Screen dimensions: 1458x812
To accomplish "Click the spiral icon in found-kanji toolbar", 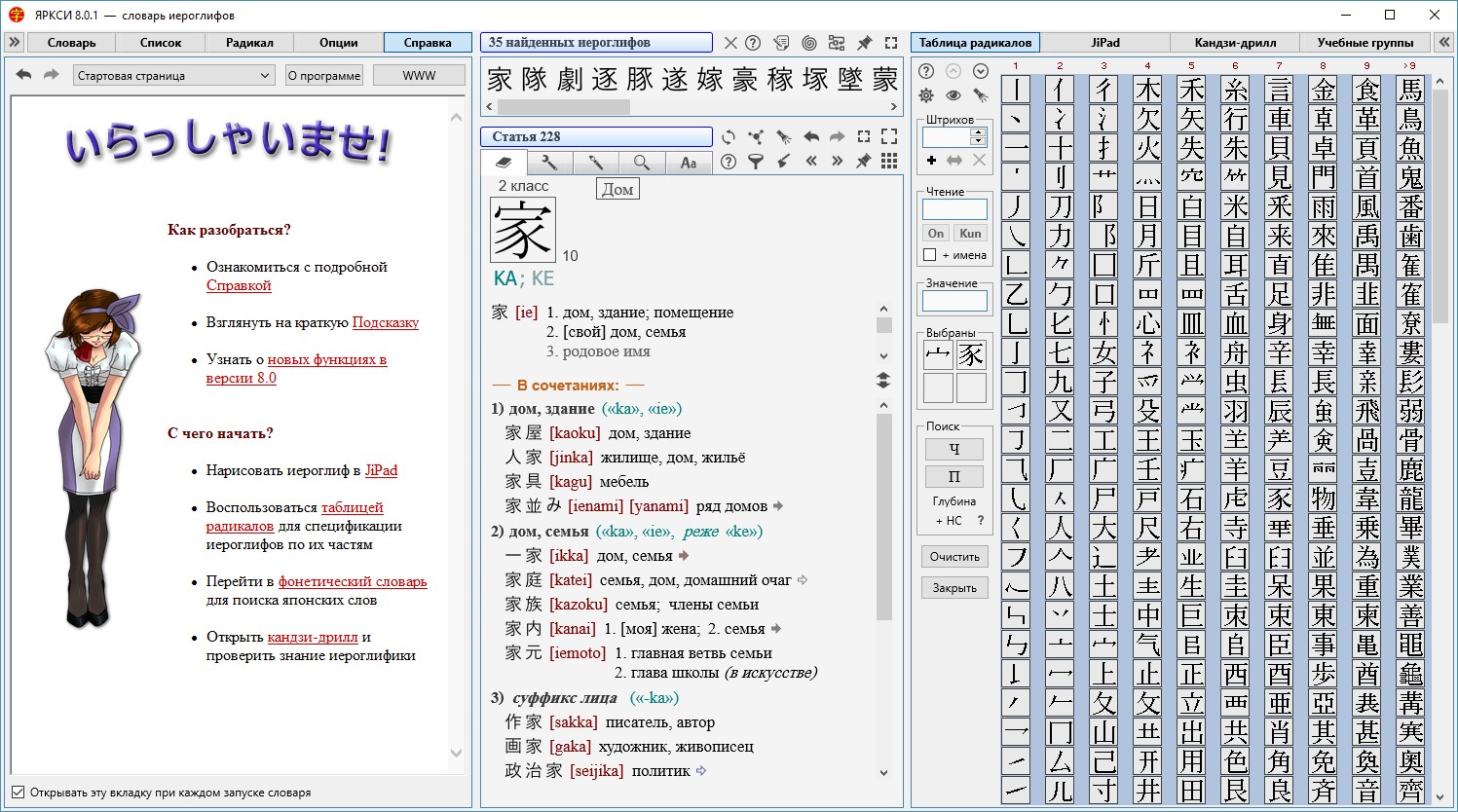I will coord(809,43).
